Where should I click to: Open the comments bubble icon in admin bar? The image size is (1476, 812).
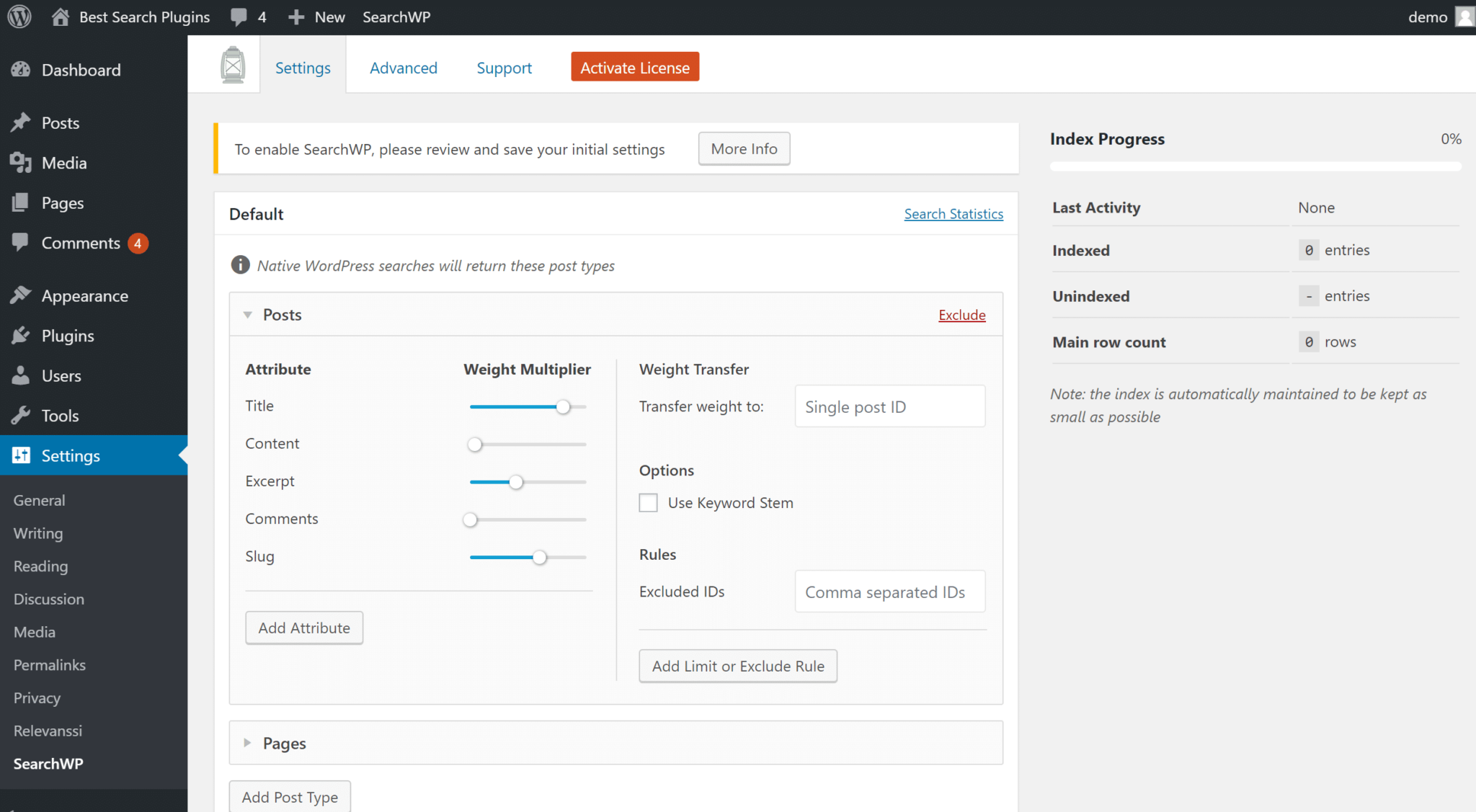[239, 17]
